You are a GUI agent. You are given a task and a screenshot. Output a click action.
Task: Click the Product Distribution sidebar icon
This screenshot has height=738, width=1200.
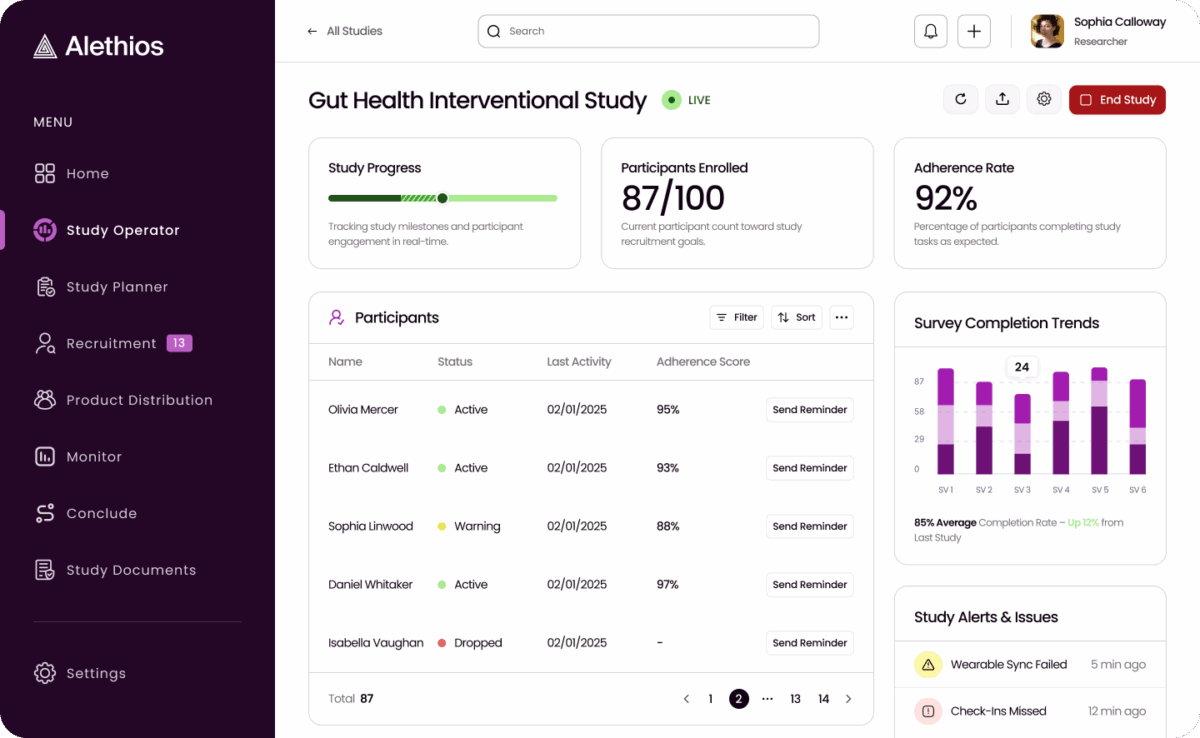point(45,400)
